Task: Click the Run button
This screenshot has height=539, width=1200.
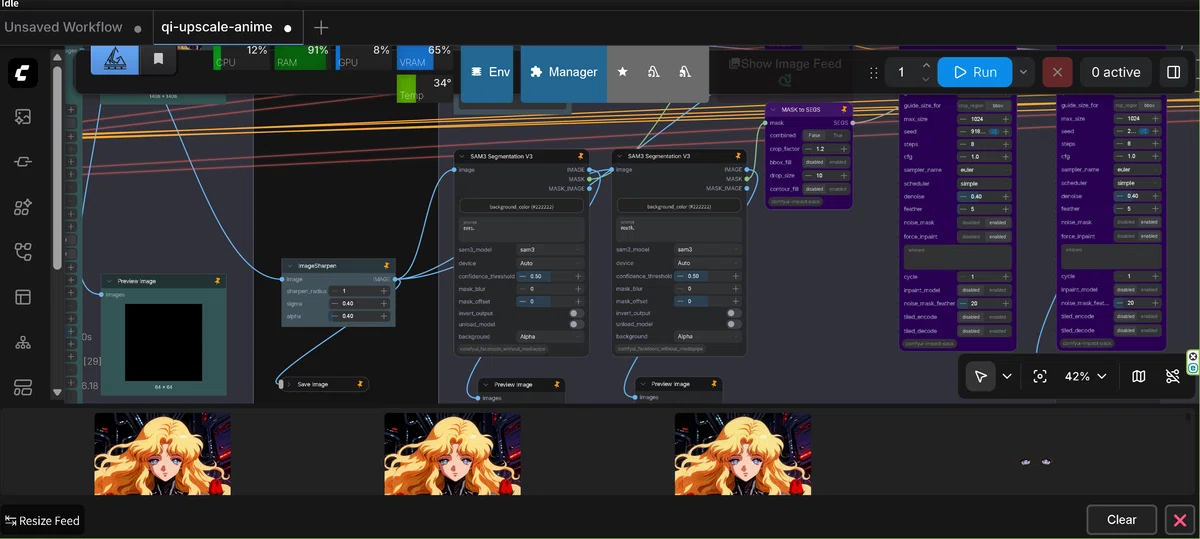Action: (x=974, y=72)
